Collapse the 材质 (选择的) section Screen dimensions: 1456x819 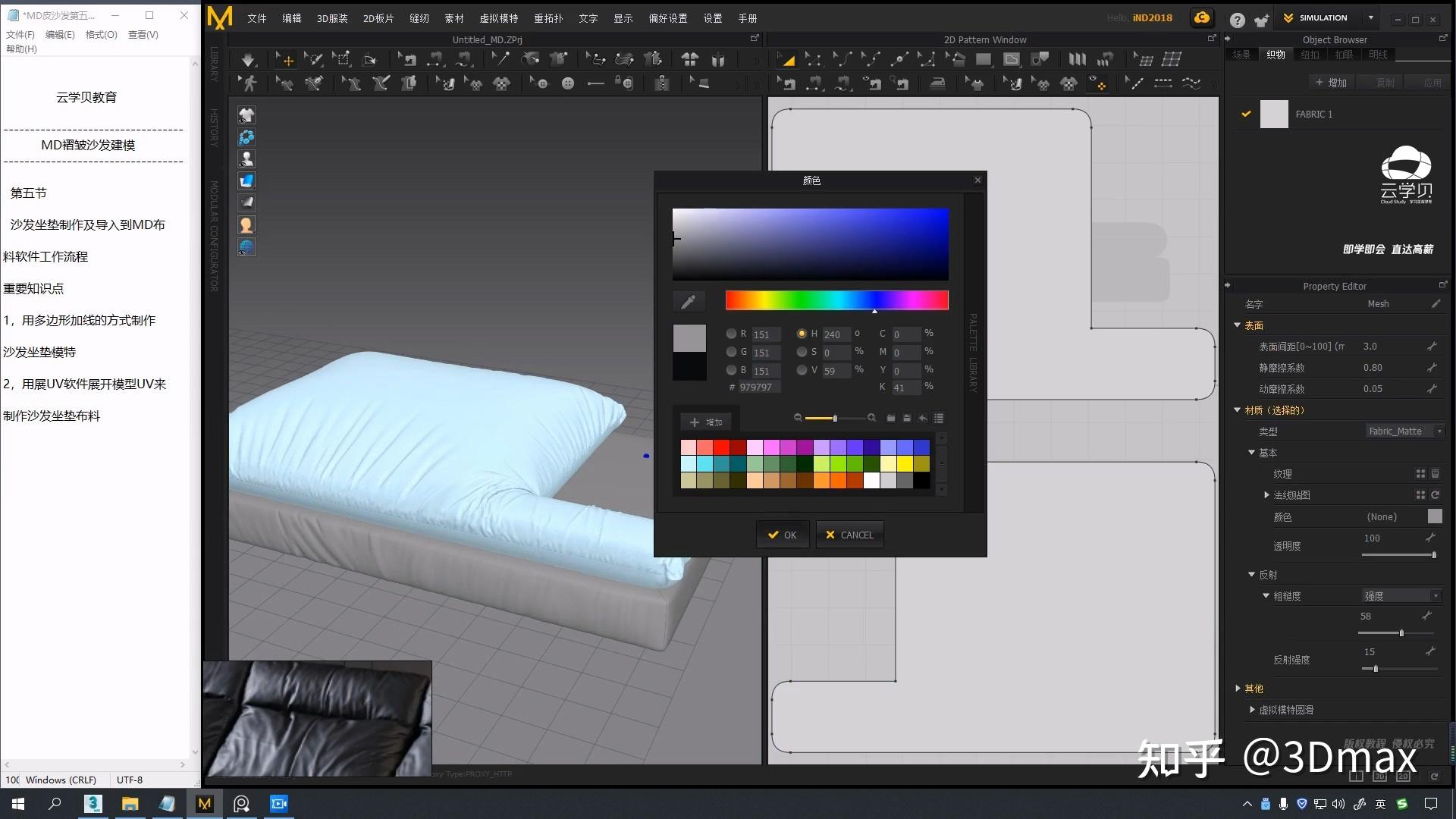tap(1237, 410)
